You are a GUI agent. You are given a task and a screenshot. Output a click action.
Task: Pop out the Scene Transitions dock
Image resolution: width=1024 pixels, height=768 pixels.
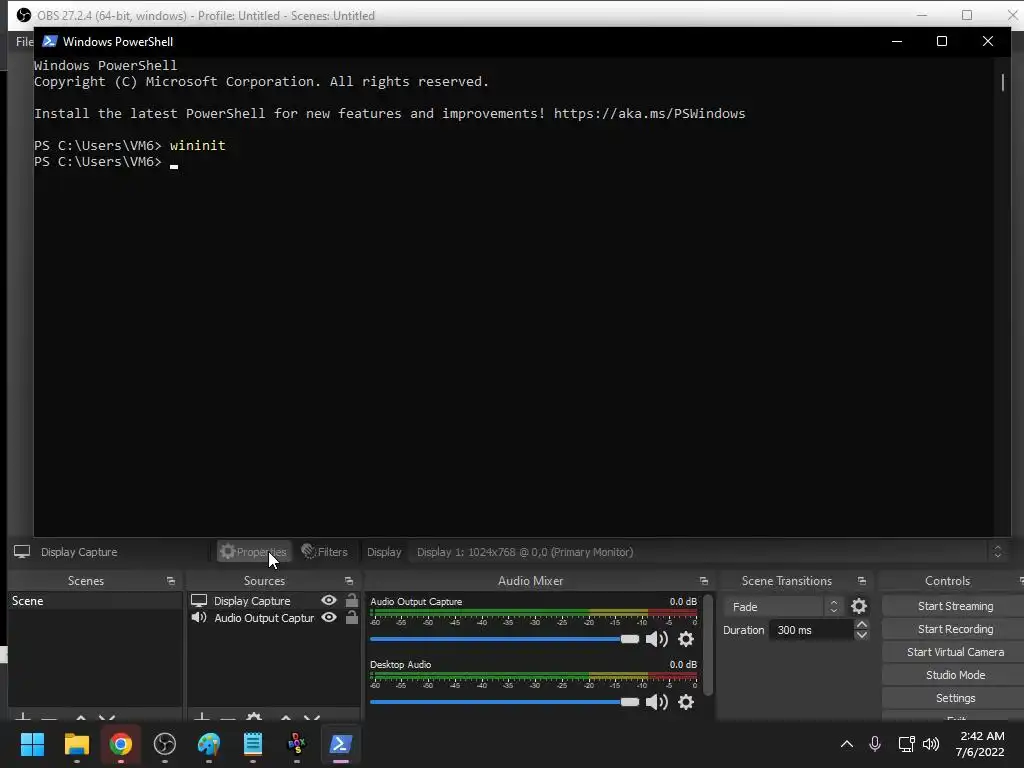(861, 581)
